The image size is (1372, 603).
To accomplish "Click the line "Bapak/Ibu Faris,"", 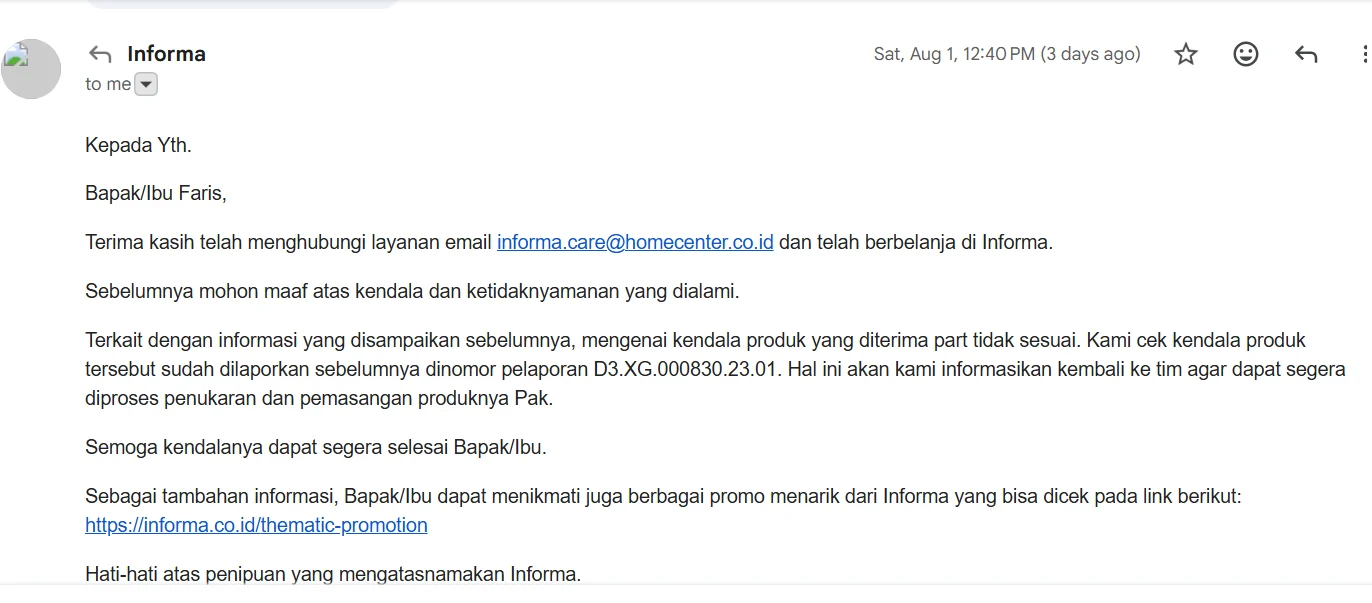I will coord(156,193).
